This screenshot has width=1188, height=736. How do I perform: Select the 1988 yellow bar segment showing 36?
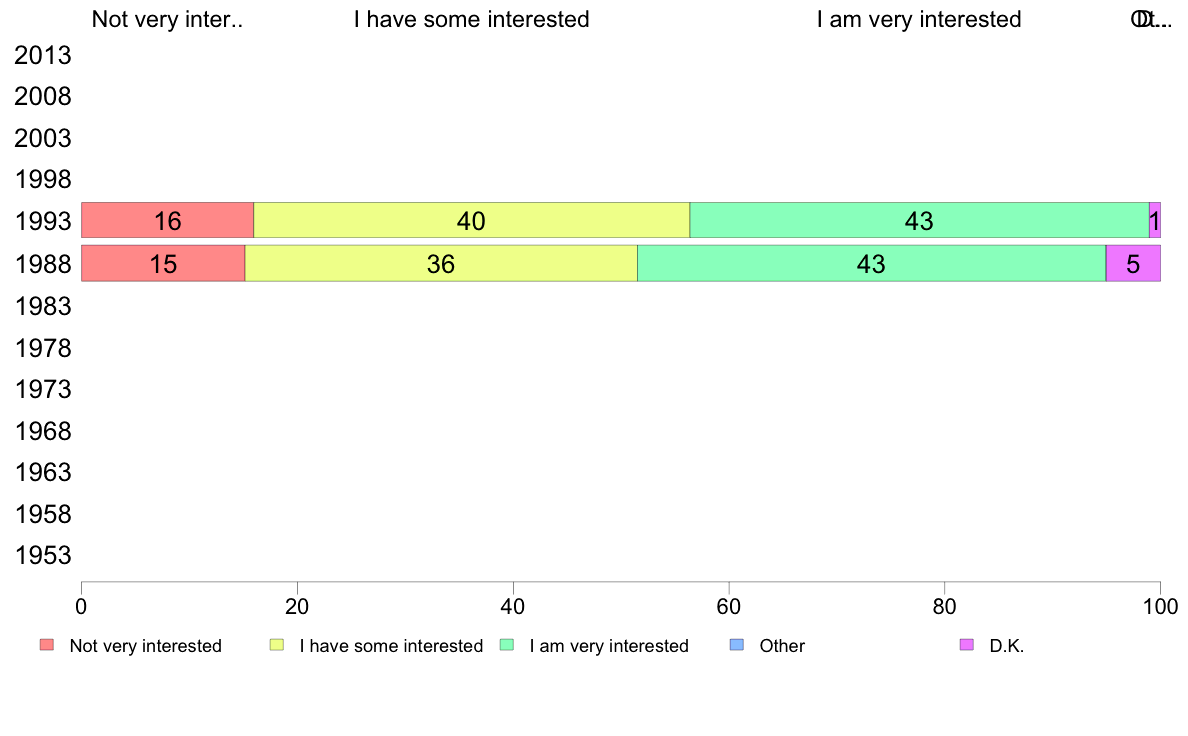pos(441,264)
